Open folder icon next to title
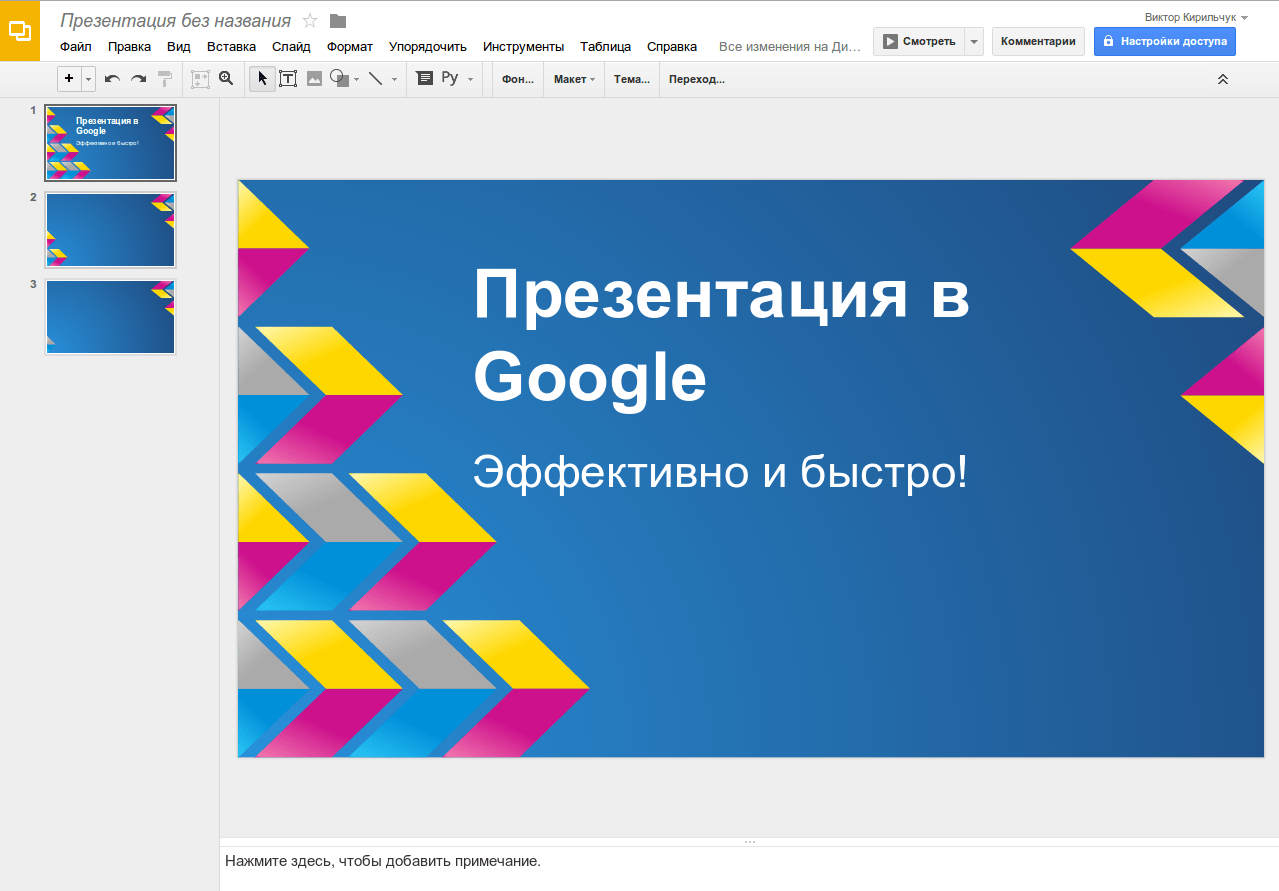The height and width of the screenshot is (891, 1279). [338, 21]
